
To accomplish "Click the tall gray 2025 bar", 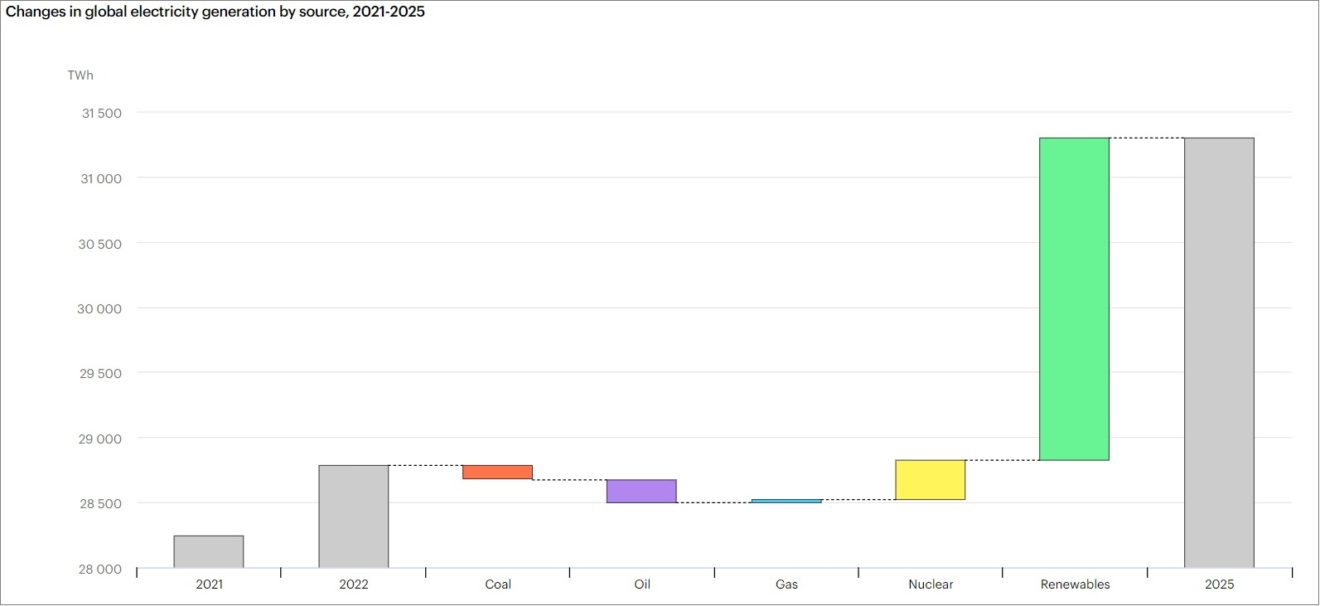I will pos(1219,353).
